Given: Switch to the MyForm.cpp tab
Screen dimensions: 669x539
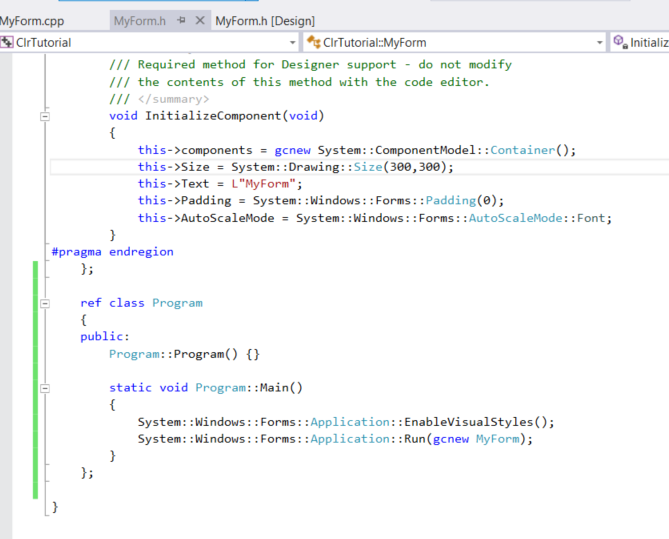Looking at the screenshot, I should [32, 20].
